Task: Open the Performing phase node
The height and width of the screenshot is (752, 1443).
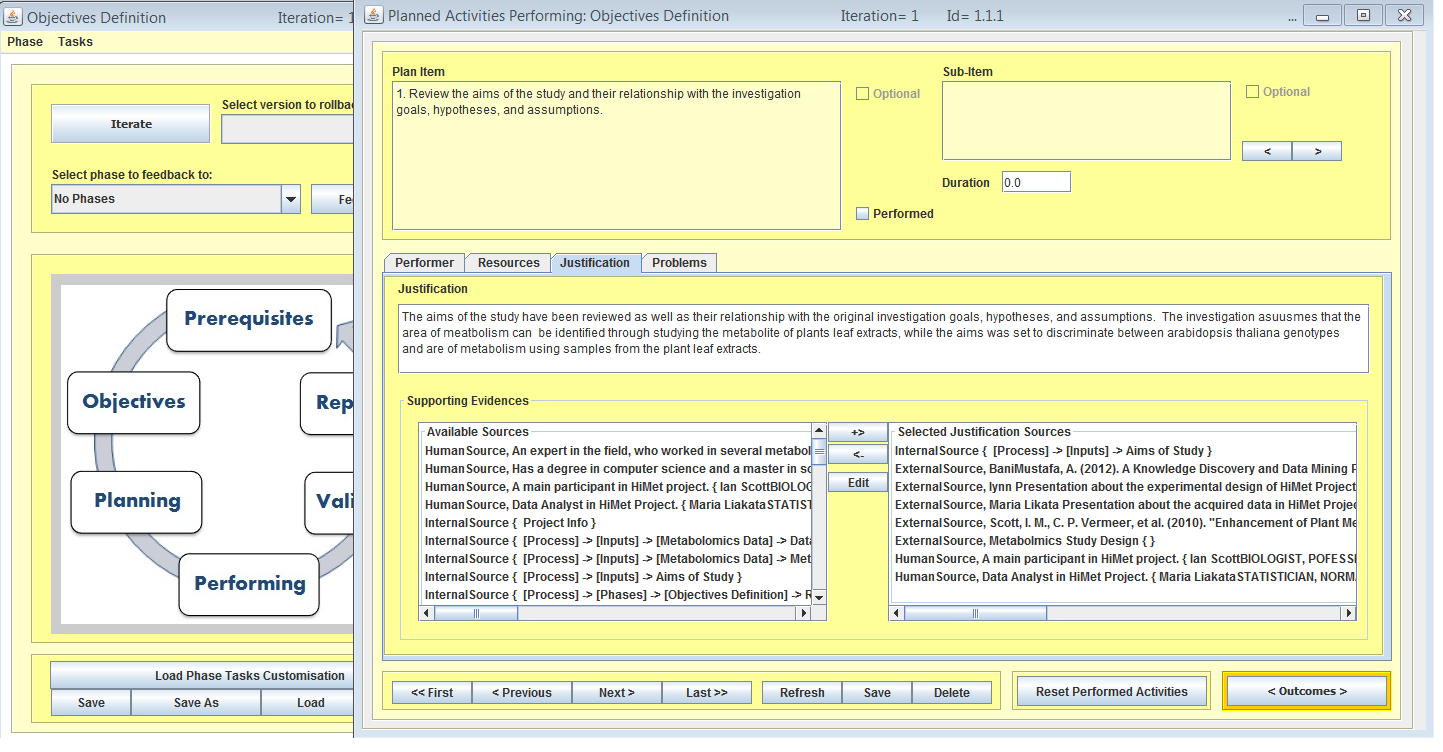Action: [x=249, y=584]
